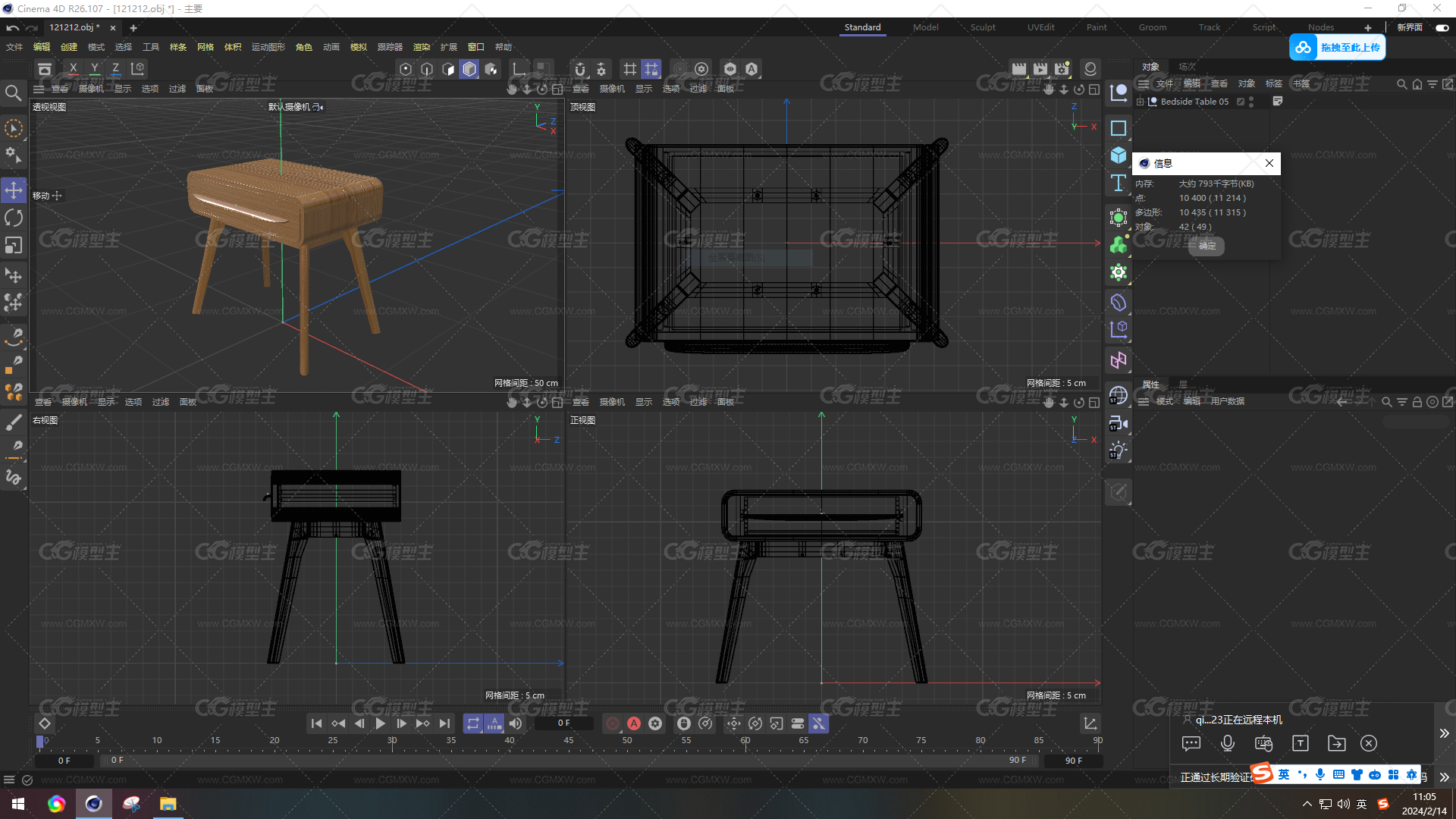The height and width of the screenshot is (819, 1456).
Task: Open the 运动图形 main menu
Action: click(268, 47)
